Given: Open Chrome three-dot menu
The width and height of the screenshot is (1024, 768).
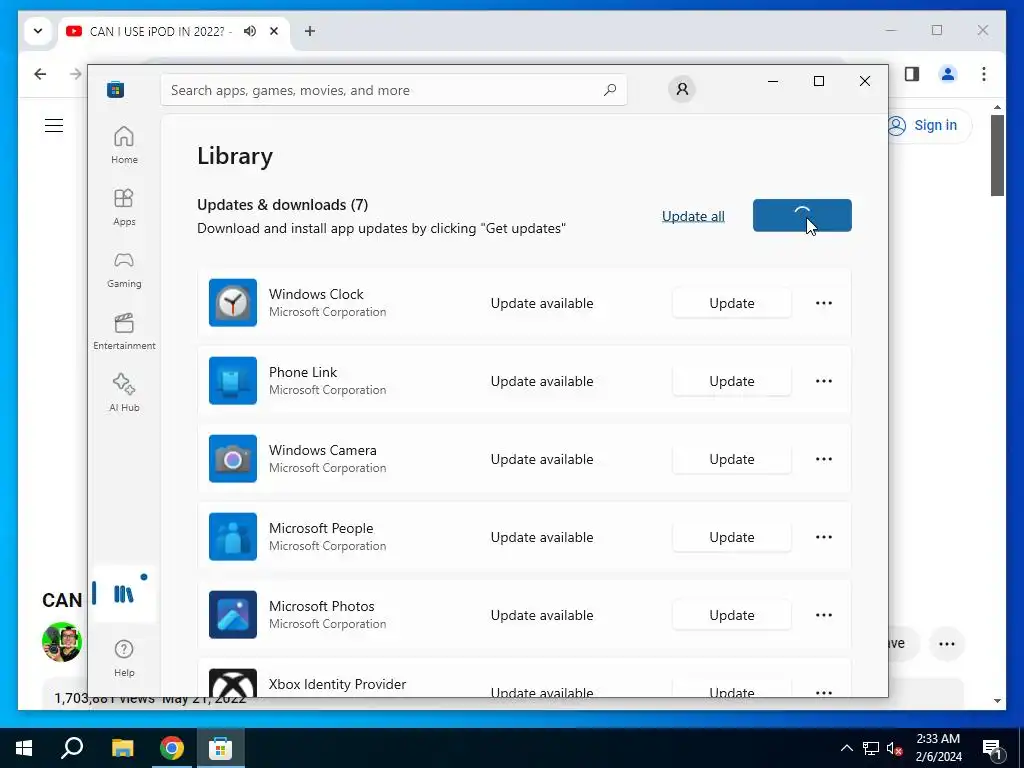Looking at the screenshot, I should point(984,74).
